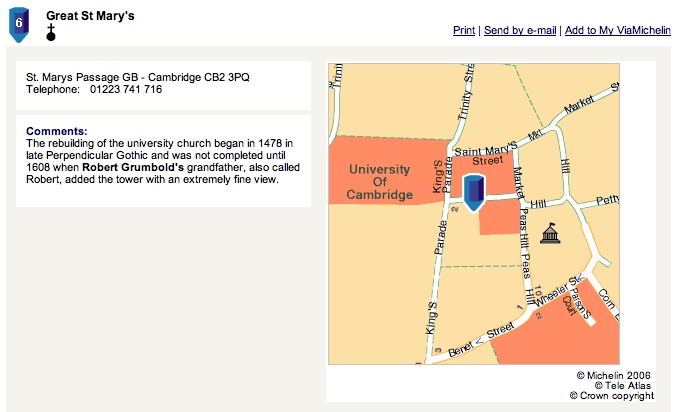Click the church cross symbol under the title
This screenshot has width=676, height=412.
(51, 33)
